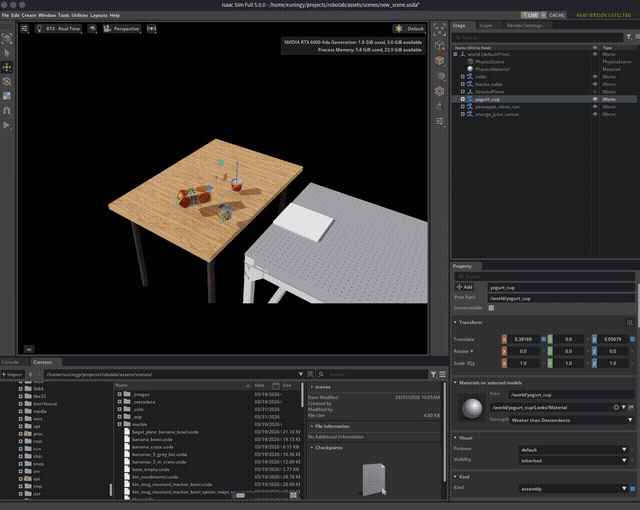
Task: Hide the franka_table prim with eye icon
Action: click(x=596, y=84)
